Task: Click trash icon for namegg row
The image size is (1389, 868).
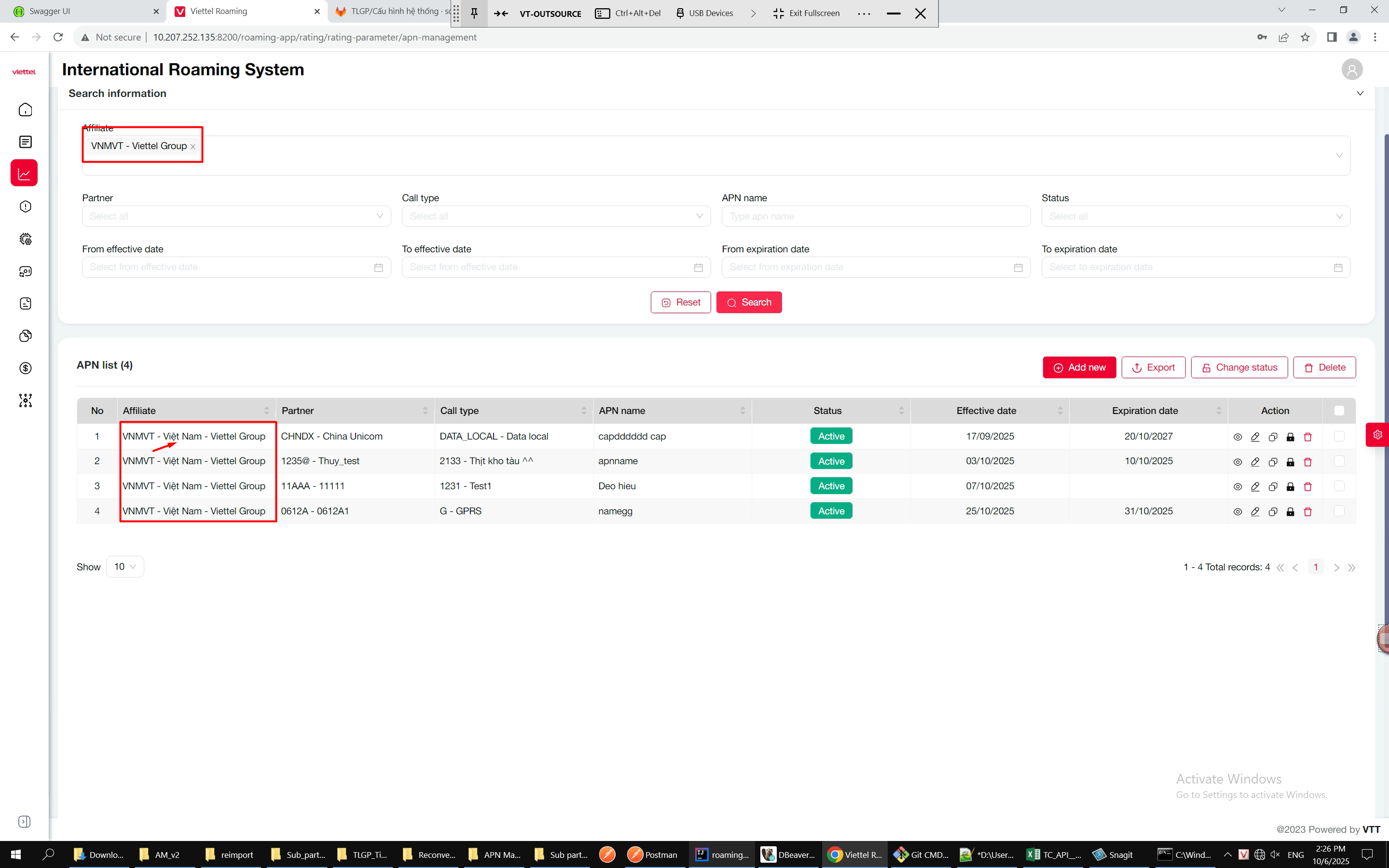Action: tap(1308, 511)
